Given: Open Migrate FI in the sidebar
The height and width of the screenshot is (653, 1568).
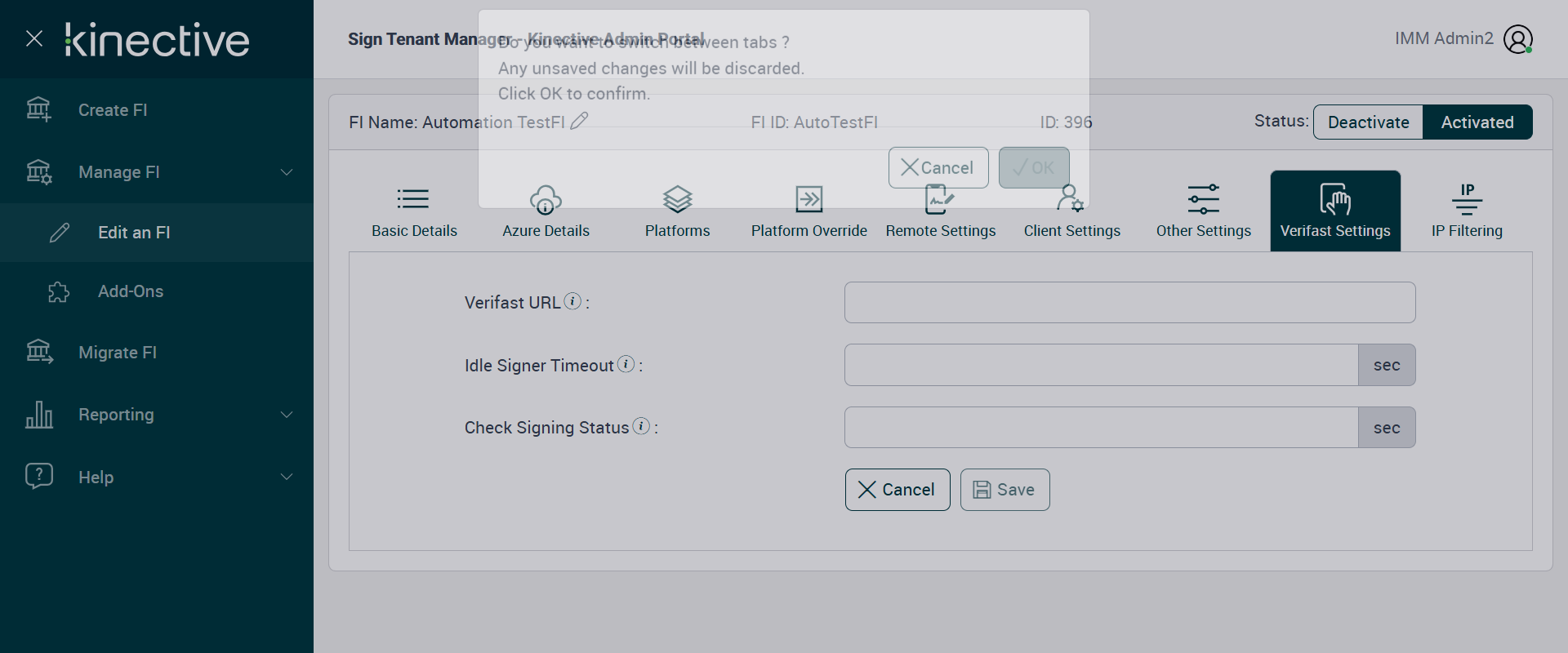Looking at the screenshot, I should coord(157,353).
